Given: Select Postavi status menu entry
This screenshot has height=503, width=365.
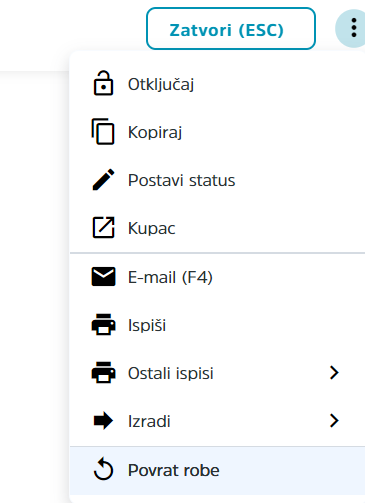Looking at the screenshot, I should pyautogui.click(x=217, y=180).
